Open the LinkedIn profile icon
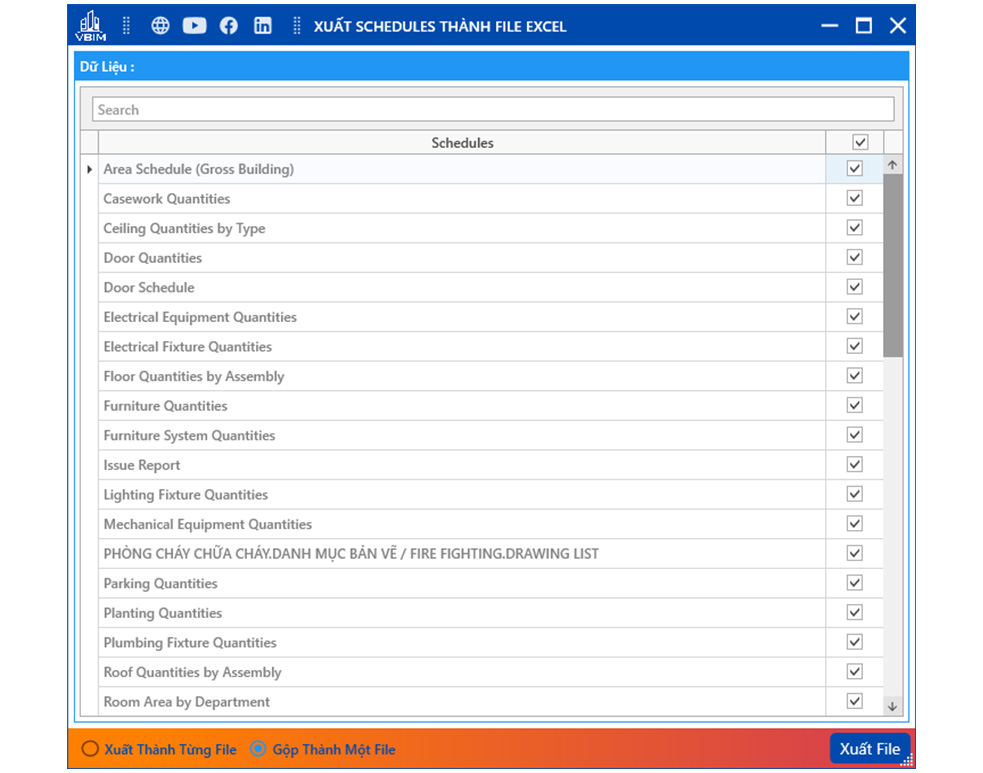 [263, 26]
